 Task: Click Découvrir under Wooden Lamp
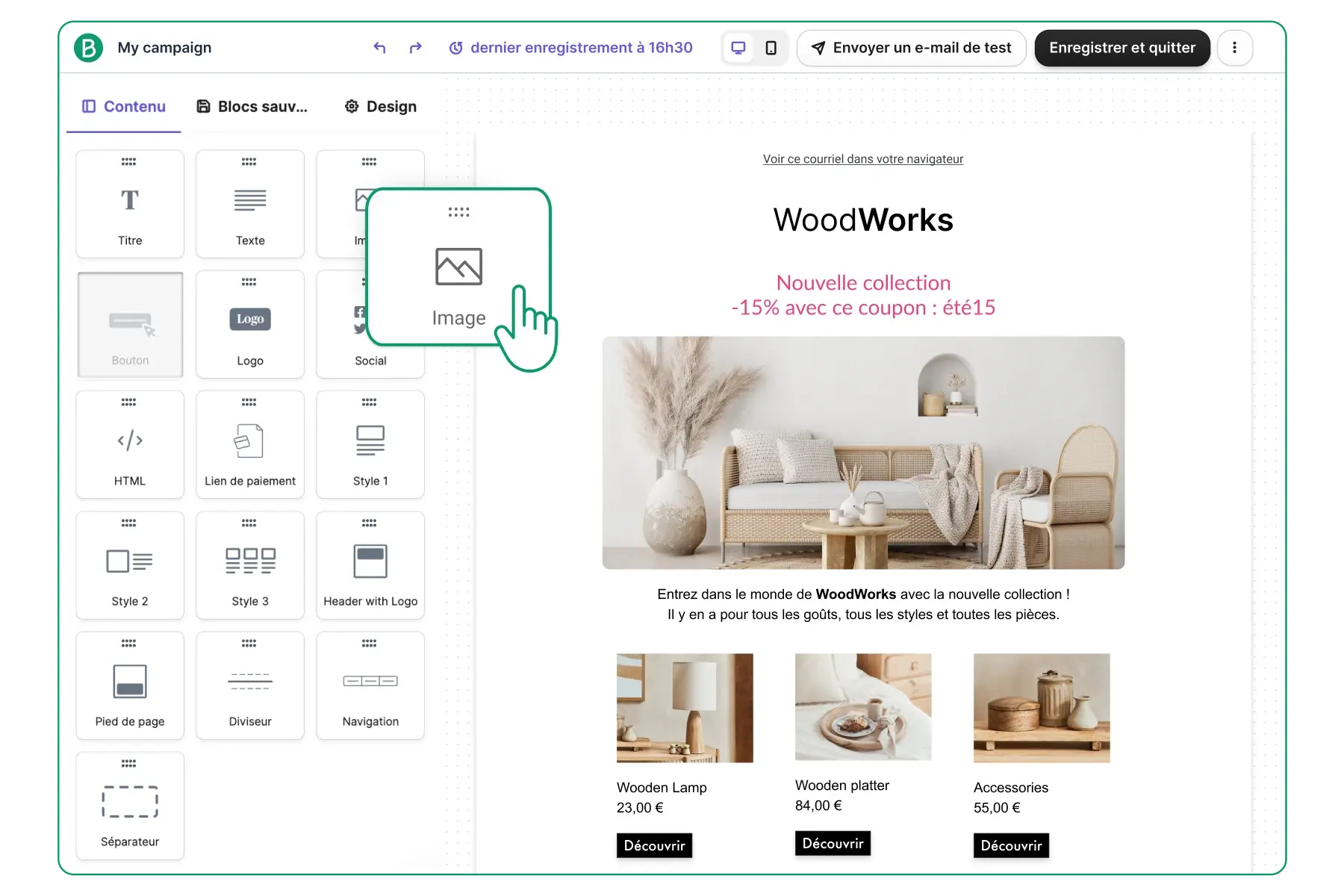pos(654,846)
